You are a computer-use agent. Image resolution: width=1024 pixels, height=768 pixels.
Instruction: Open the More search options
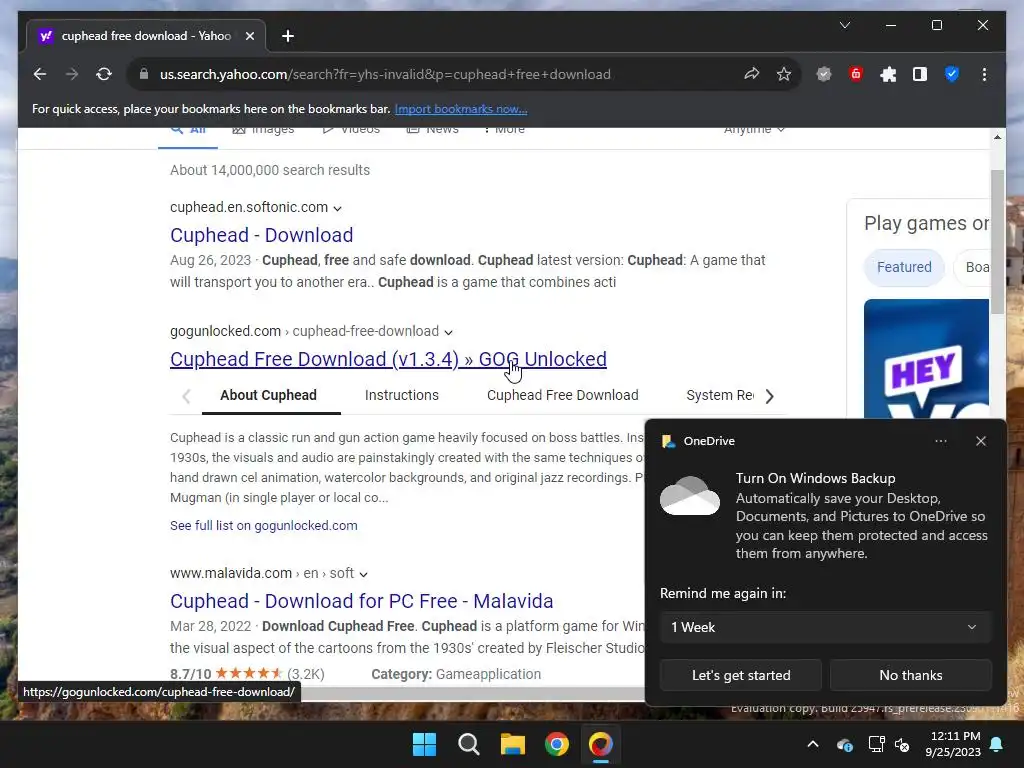[504, 130]
